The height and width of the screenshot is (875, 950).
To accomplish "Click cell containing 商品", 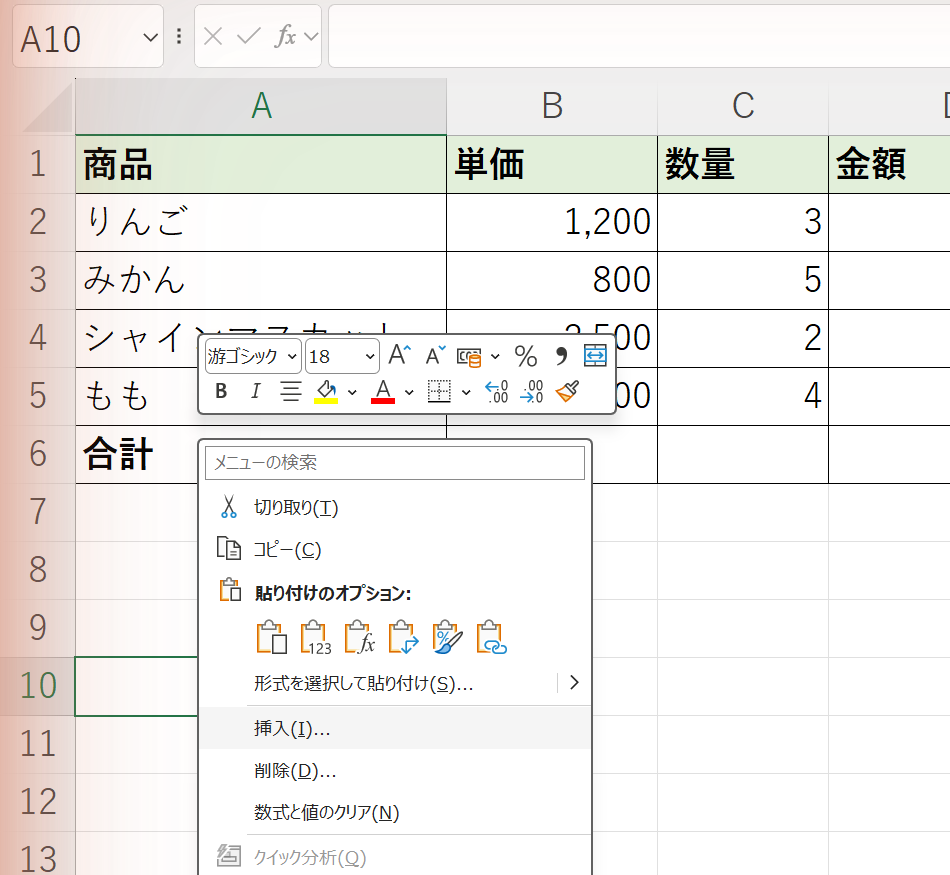I will click(x=261, y=164).
